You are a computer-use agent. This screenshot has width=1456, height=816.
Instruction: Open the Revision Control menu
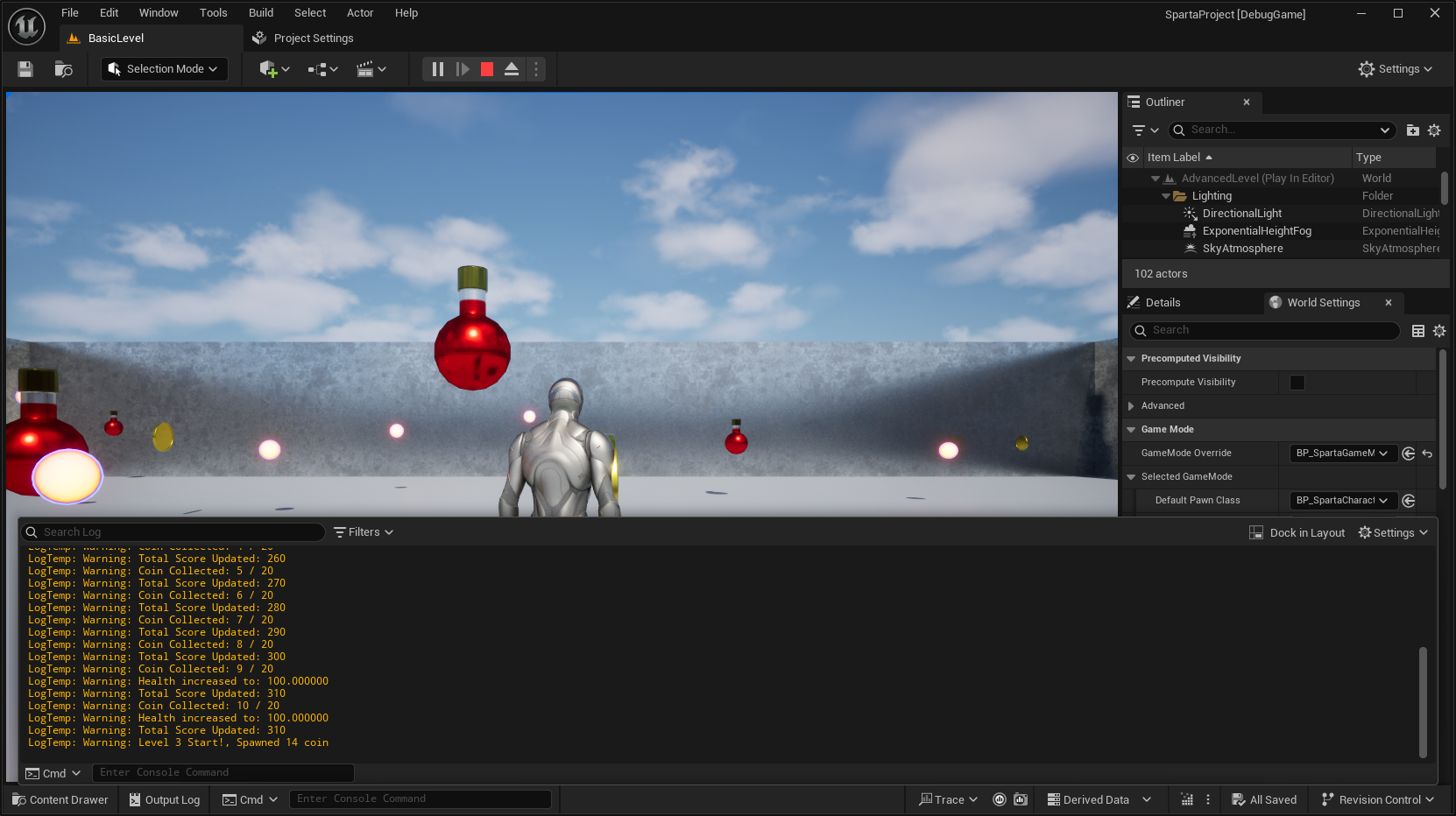click(x=1378, y=800)
